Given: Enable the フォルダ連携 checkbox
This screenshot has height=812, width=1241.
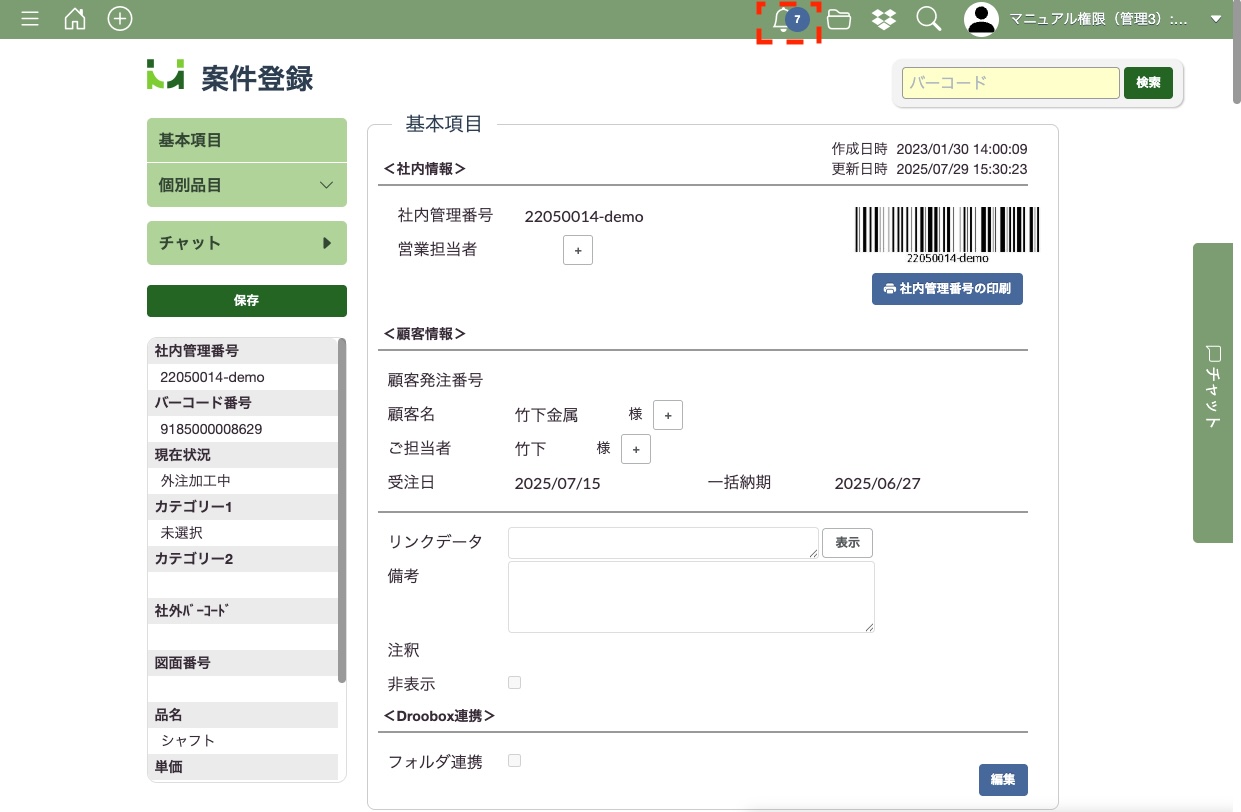Looking at the screenshot, I should [515, 761].
